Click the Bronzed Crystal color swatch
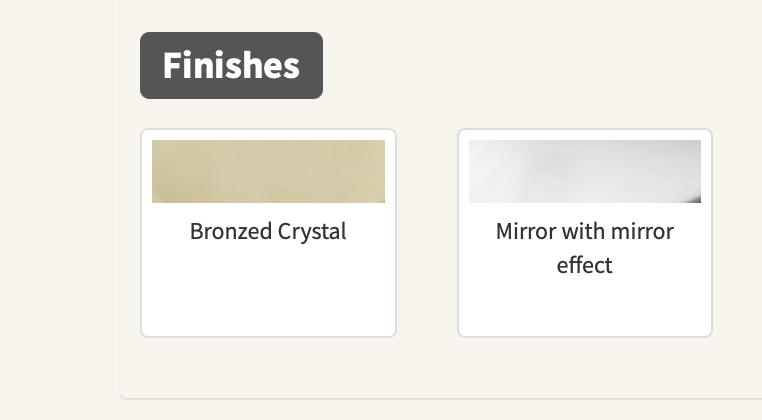 [x=268, y=171]
